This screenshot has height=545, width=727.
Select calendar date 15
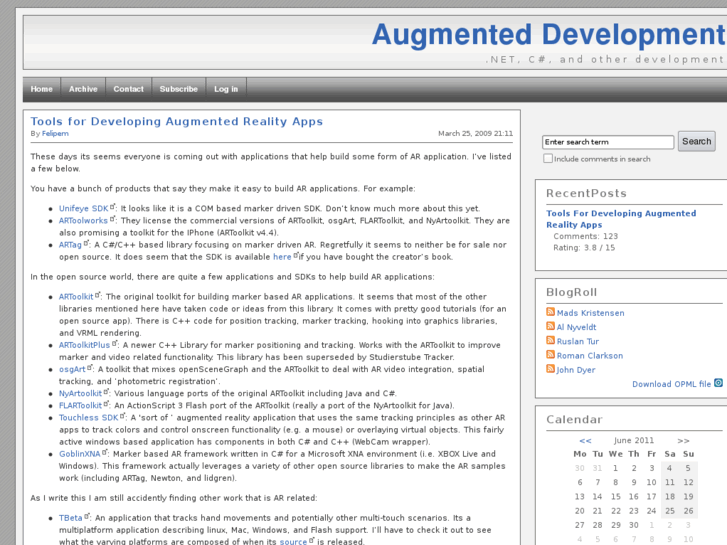[615, 497]
